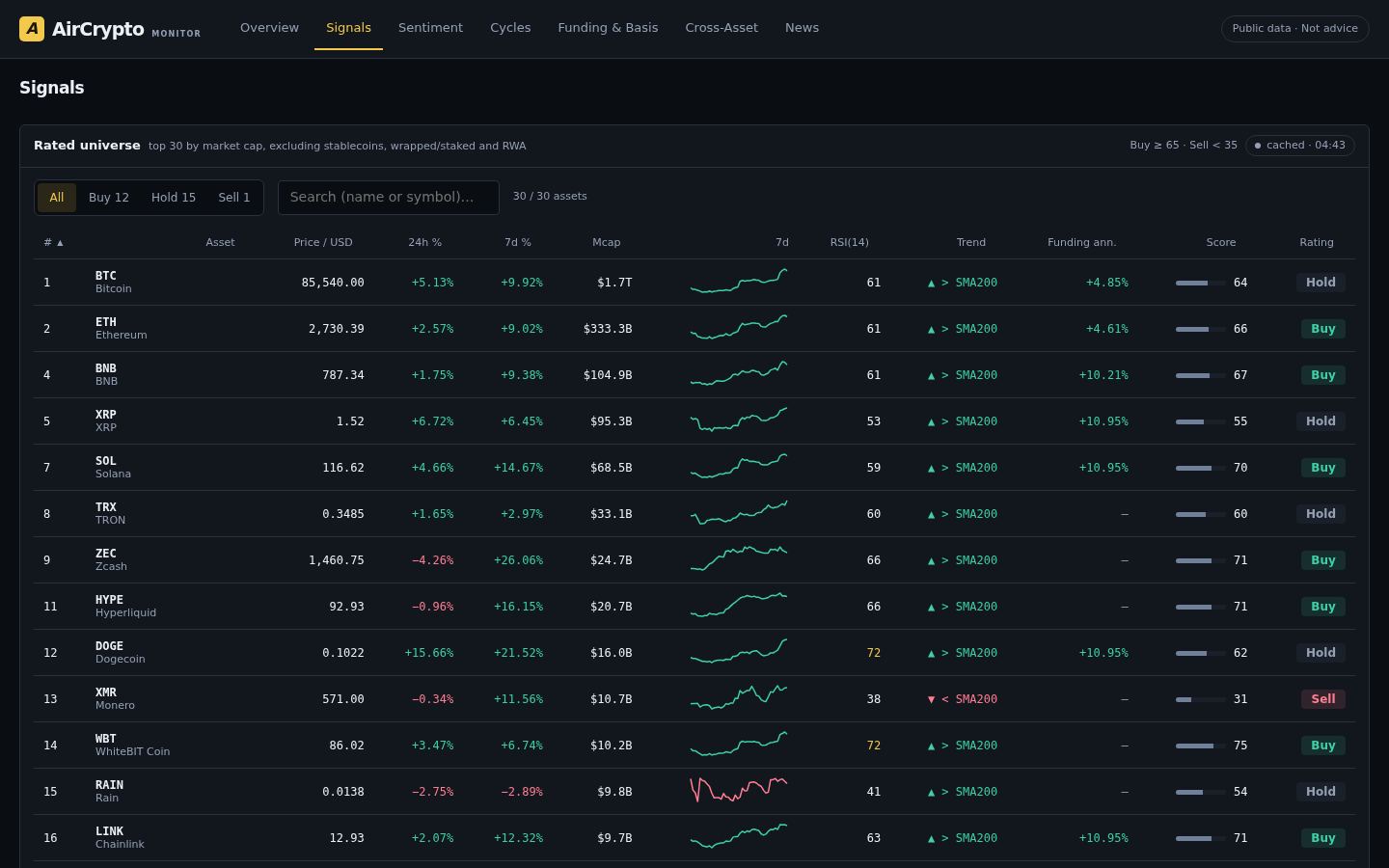The image size is (1389, 868).
Task: Go to the Cycles tab
Action: [x=510, y=28]
